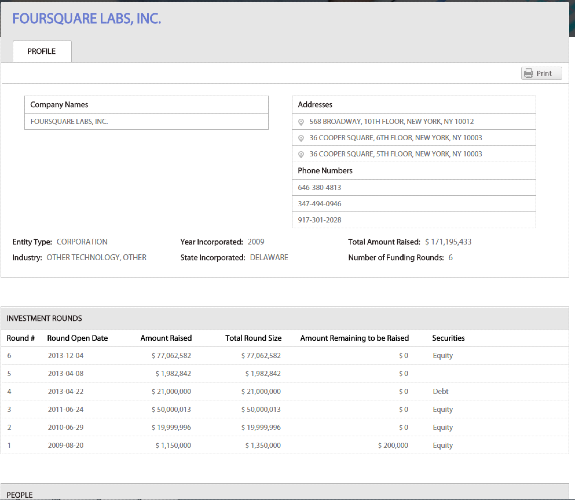
Task: Click round date 2013-12-04
Action: pyautogui.click(x=66, y=355)
